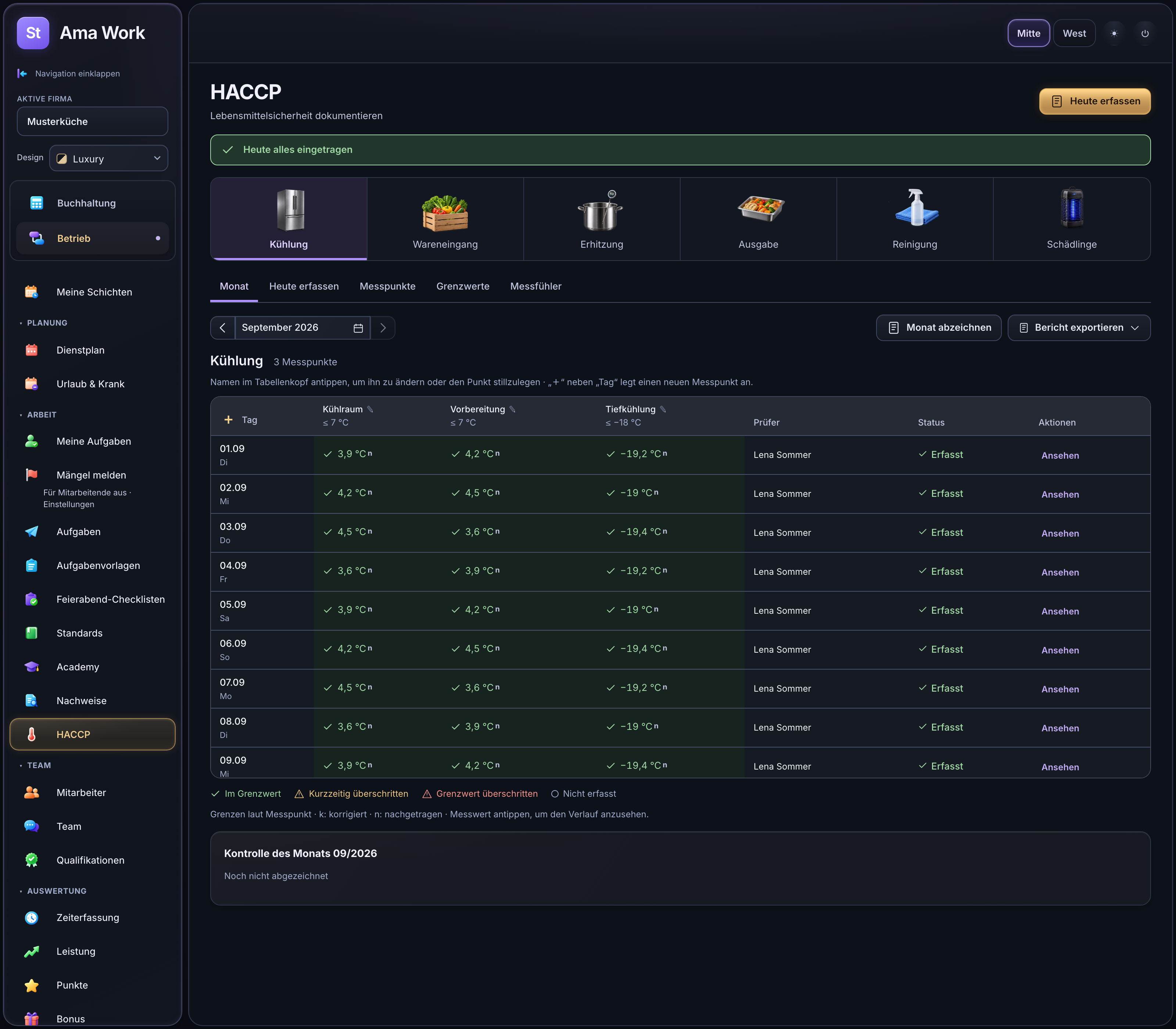Click Monat abzeichnen button

pos(938,328)
